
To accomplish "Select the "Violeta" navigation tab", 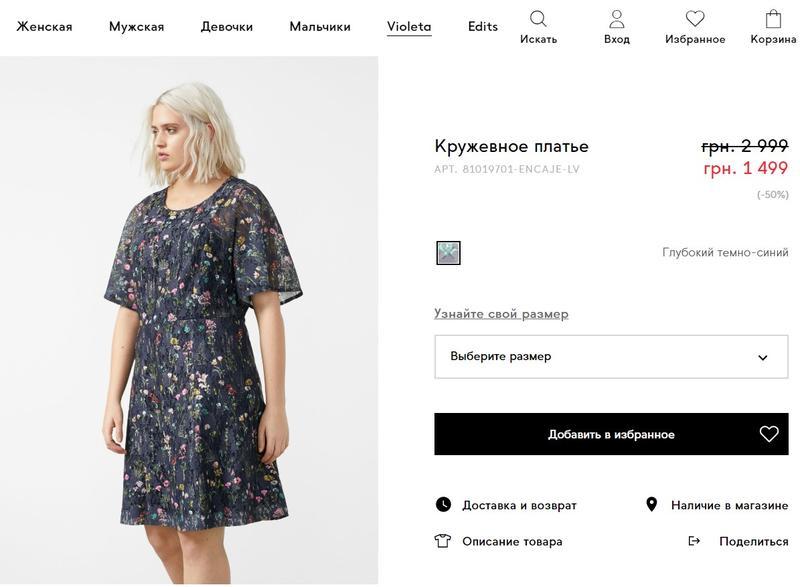I will (x=409, y=27).
